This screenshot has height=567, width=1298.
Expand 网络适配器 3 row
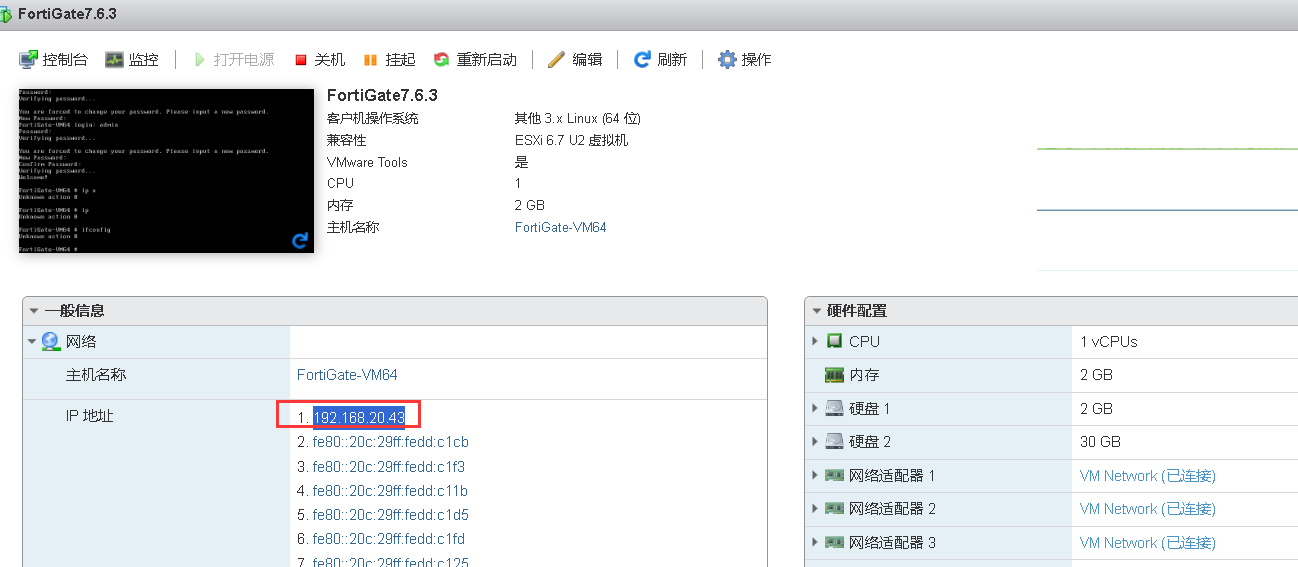(815, 543)
